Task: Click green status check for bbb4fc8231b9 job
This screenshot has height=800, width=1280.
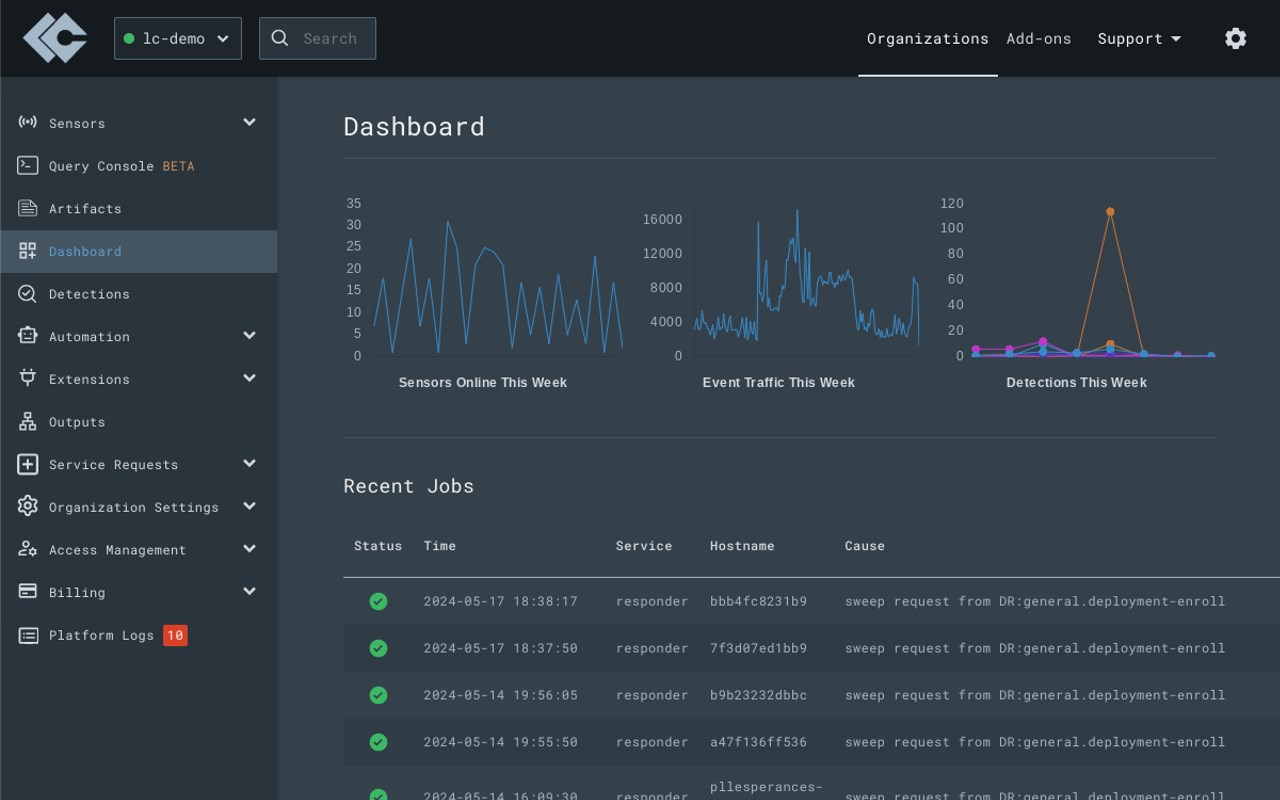Action: [x=378, y=601]
